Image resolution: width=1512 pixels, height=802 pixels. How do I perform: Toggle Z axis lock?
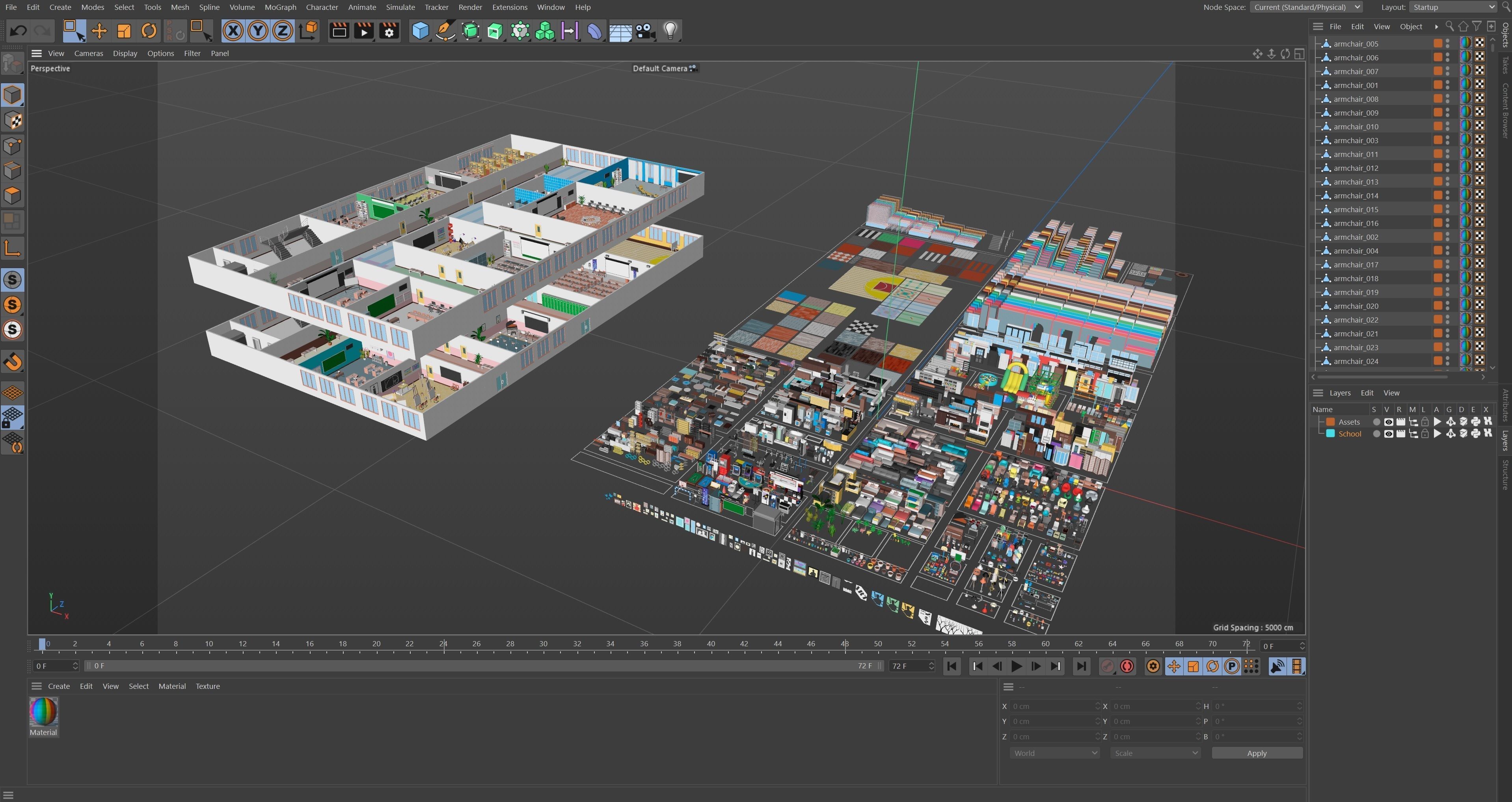282,30
